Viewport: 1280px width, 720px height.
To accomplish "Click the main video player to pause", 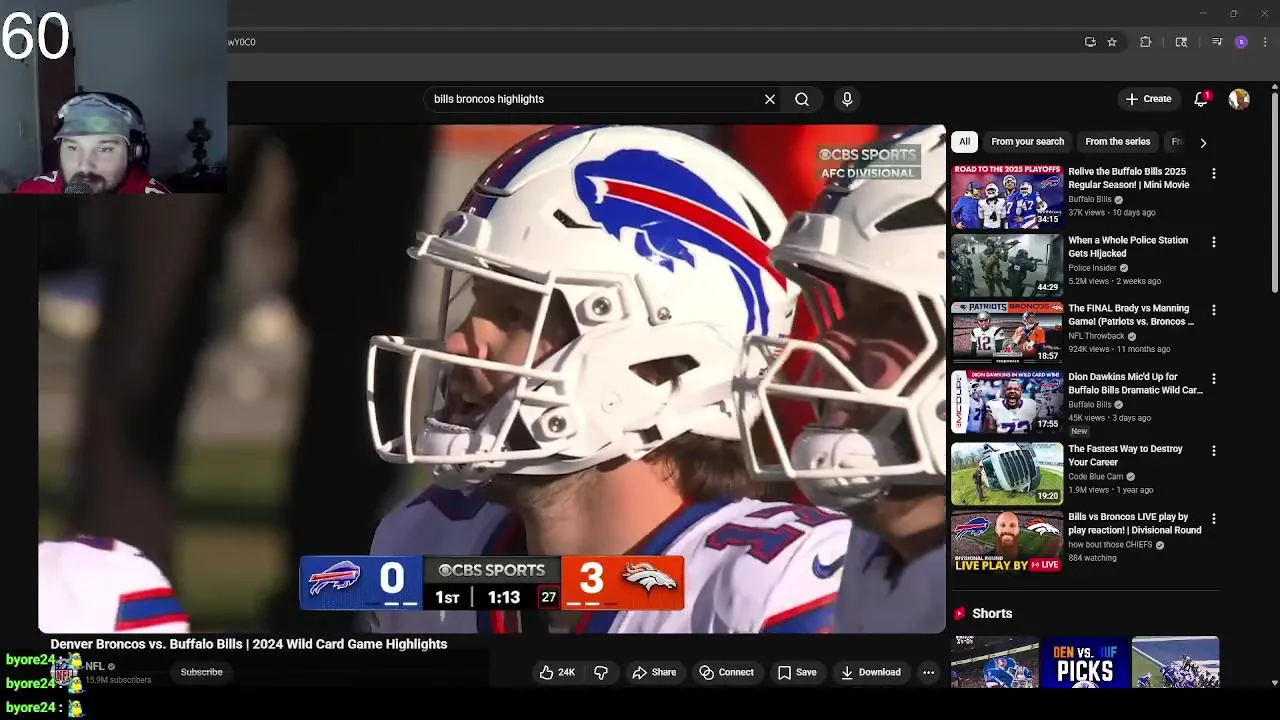I will [492, 379].
